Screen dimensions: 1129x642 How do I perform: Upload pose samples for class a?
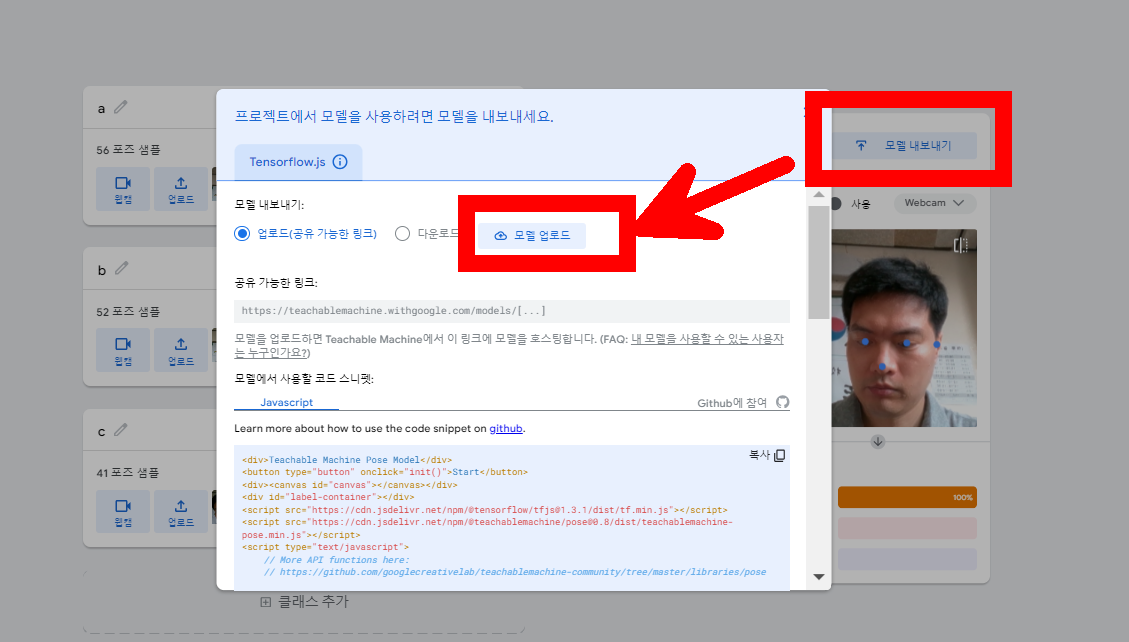[x=181, y=189]
